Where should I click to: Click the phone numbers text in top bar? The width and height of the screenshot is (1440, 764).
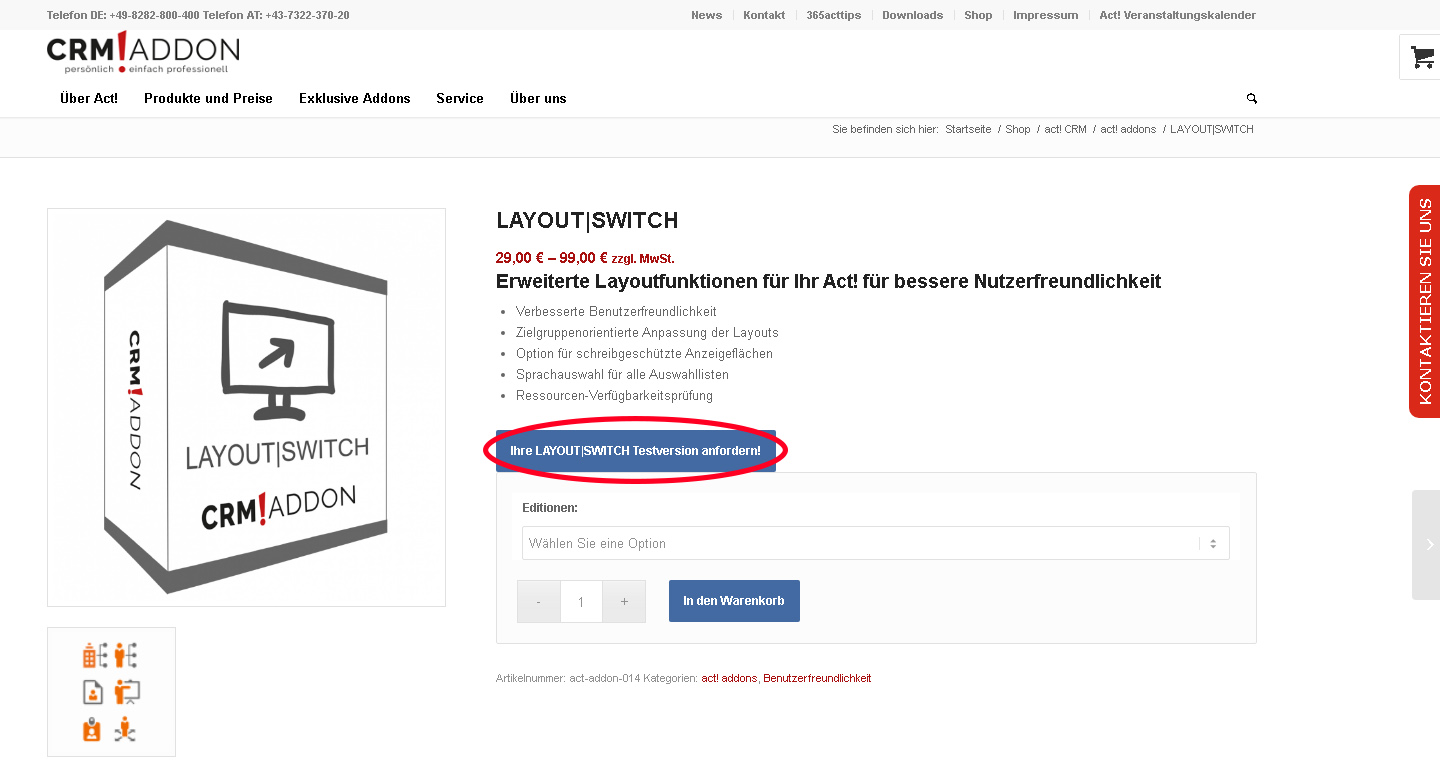tap(198, 15)
